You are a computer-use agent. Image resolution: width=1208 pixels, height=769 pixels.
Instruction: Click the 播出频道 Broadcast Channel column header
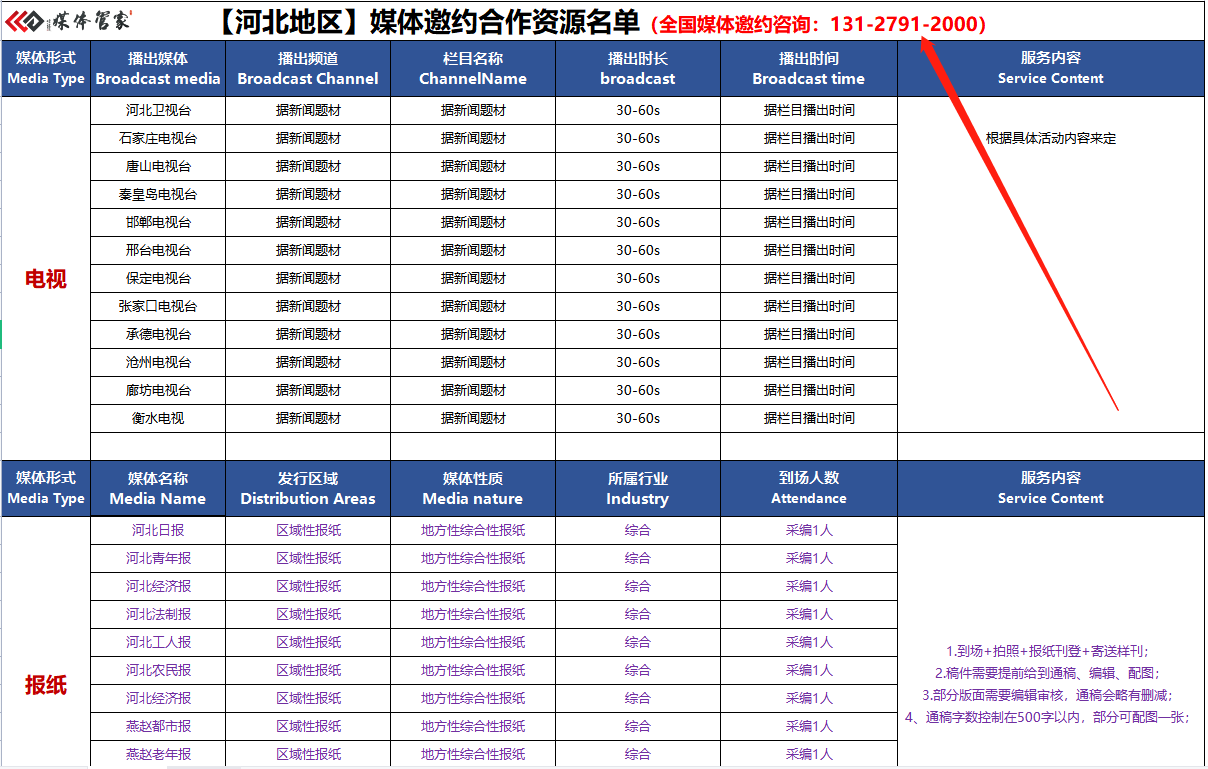tap(308, 69)
